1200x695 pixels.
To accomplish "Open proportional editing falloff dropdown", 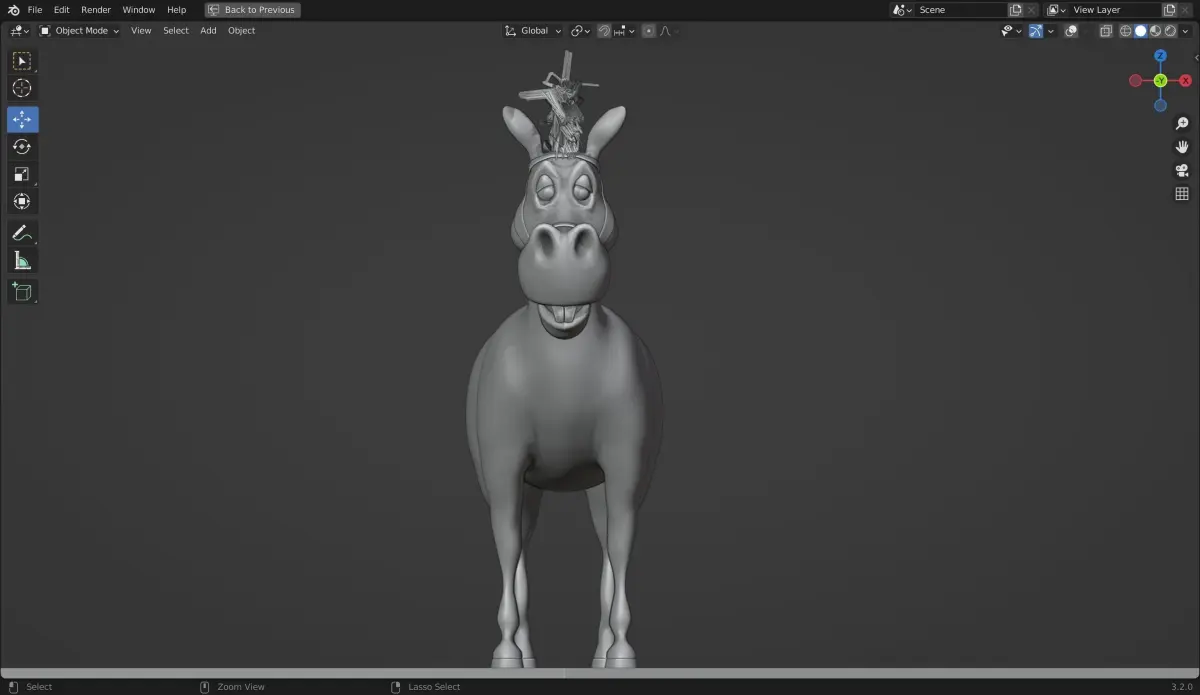I will click(x=669, y=31).
